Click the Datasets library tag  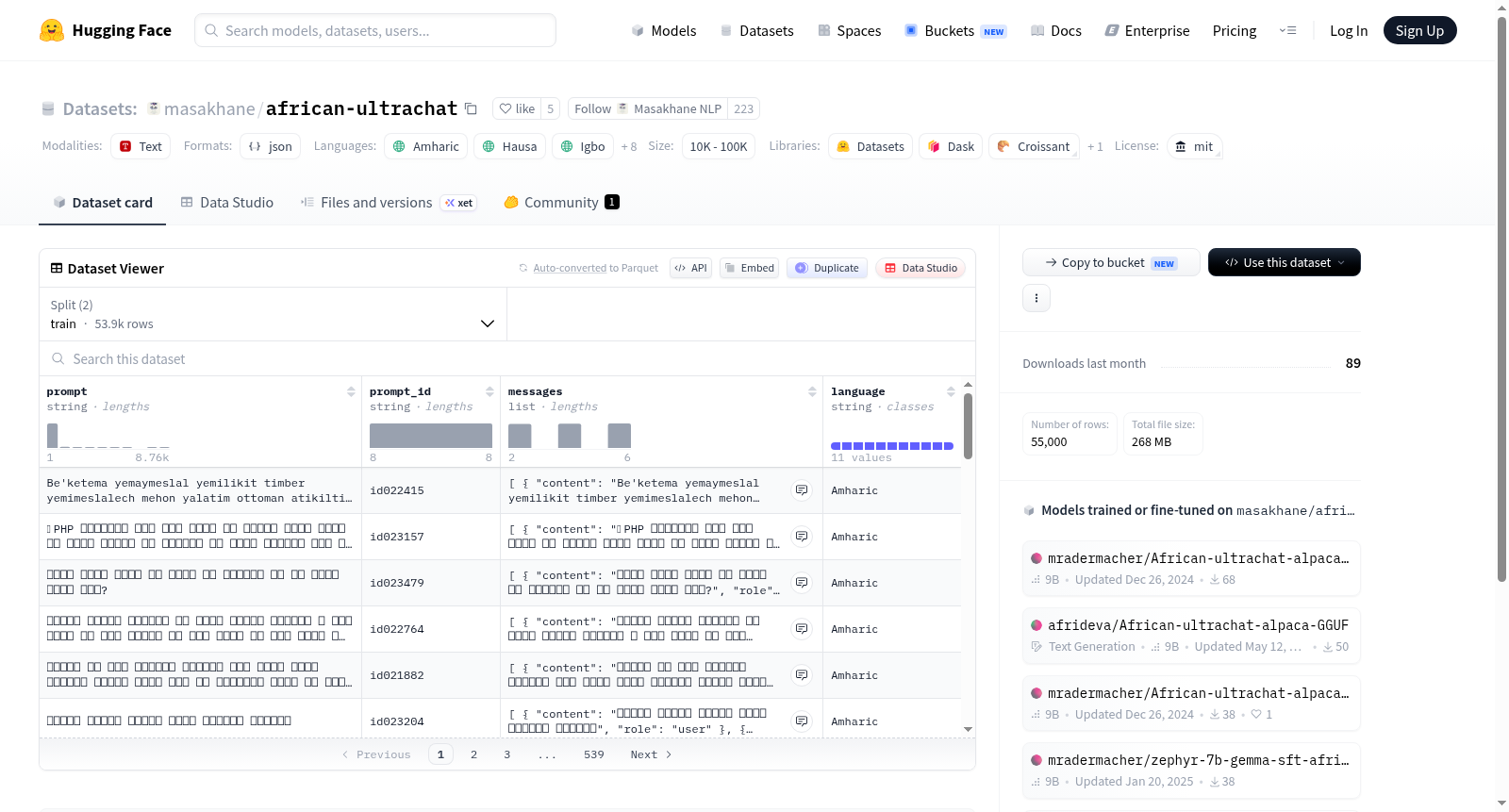[x=871, y=146]
